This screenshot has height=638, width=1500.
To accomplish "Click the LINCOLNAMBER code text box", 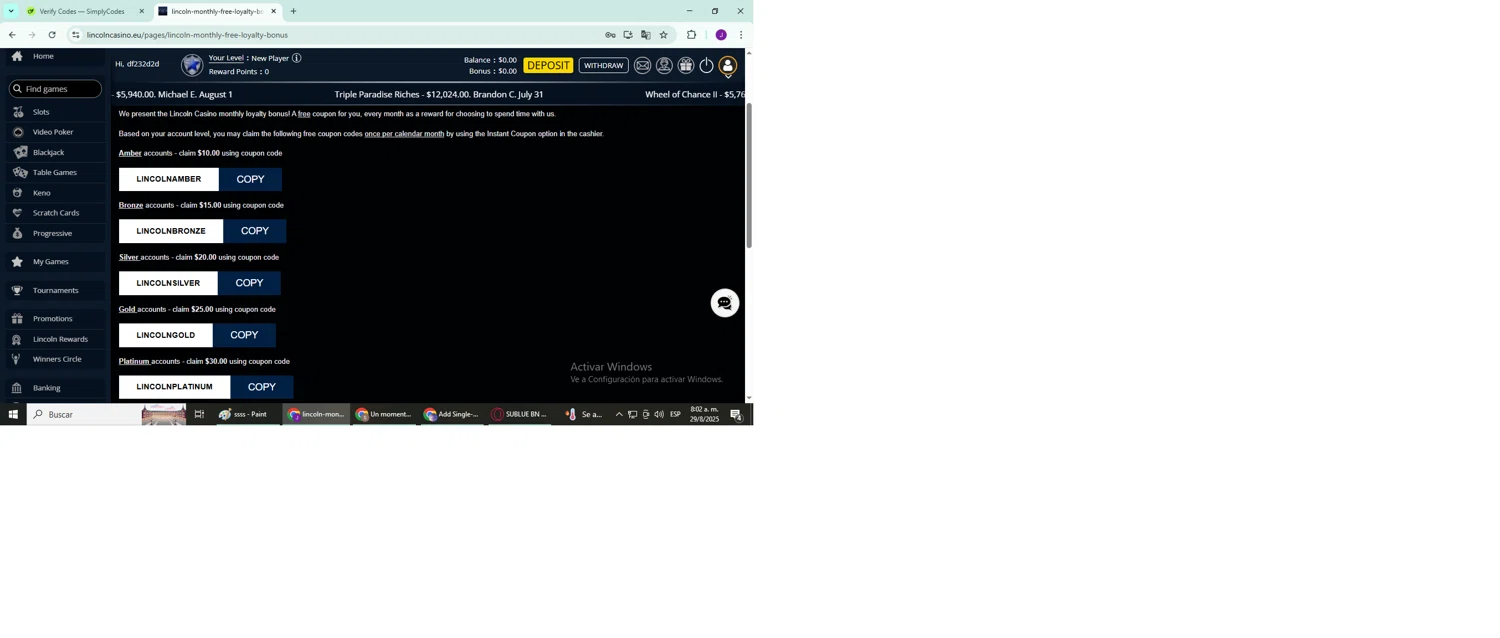I will 169,180.
